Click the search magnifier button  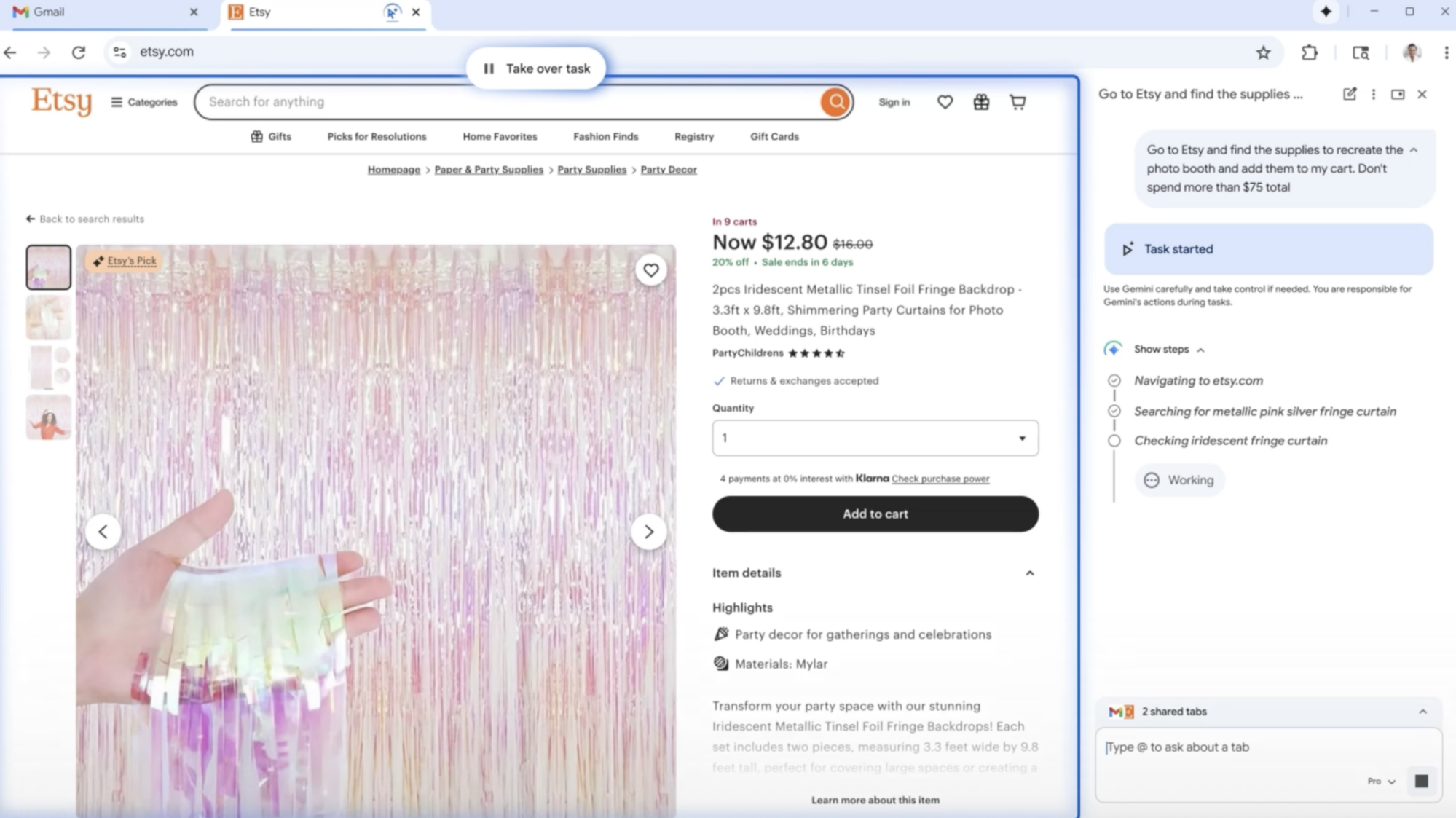(835, 102)
